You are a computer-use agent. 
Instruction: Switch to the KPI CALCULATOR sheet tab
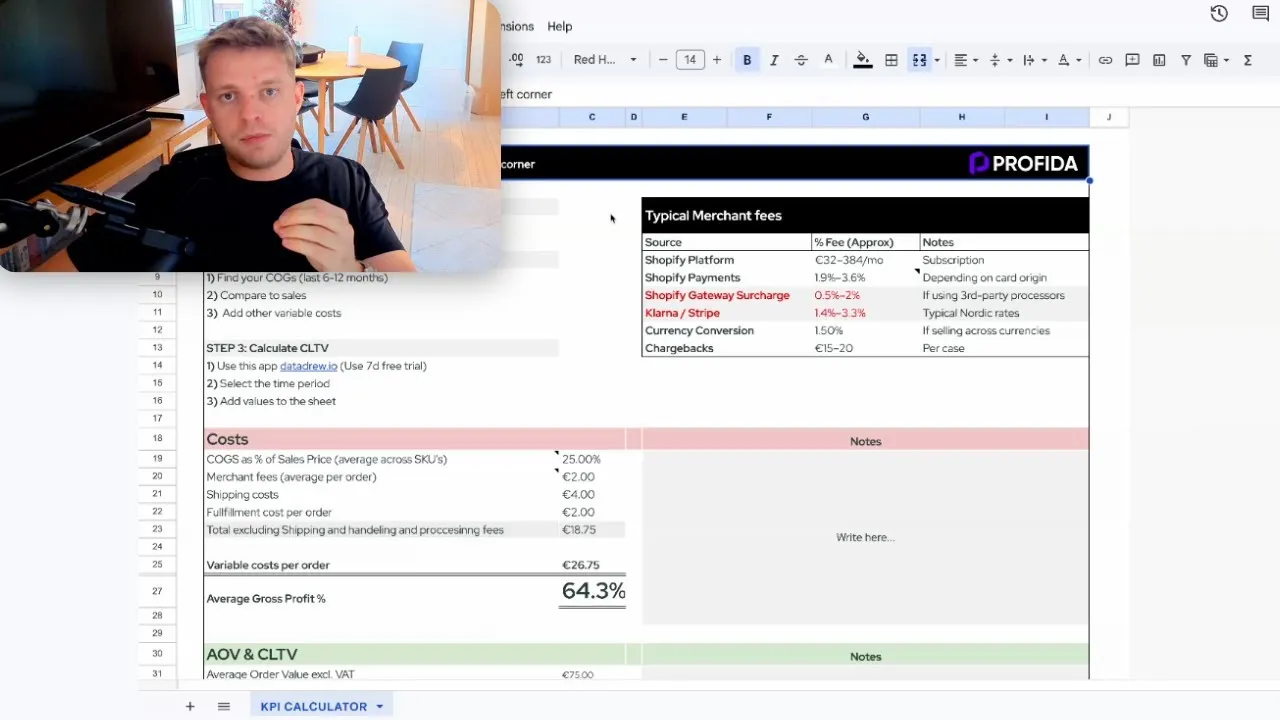314,706
